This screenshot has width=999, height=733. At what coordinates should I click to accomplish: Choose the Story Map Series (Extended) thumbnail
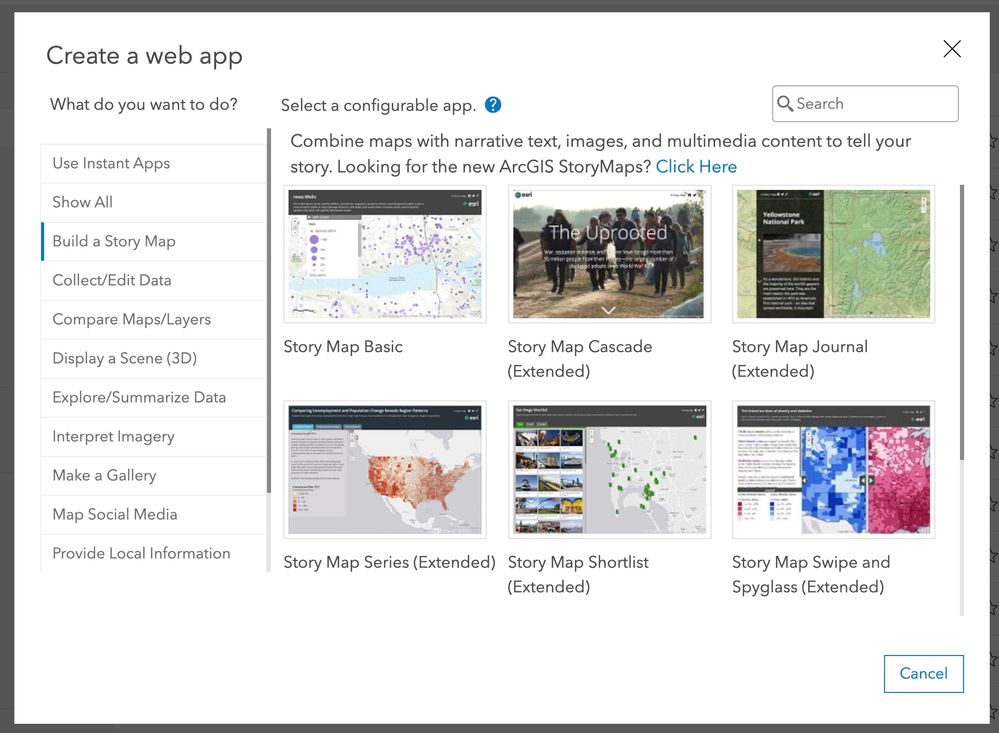[x=384, y=469]
